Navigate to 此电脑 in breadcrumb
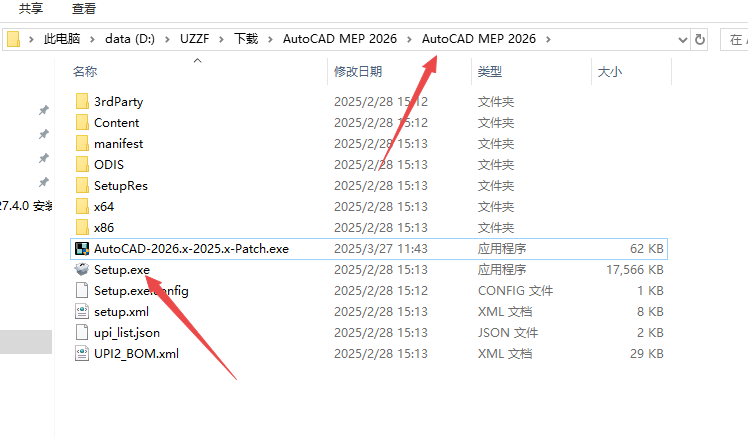This screenshot has width=748, height=437. pyautogui.click(x=62, y=39)
